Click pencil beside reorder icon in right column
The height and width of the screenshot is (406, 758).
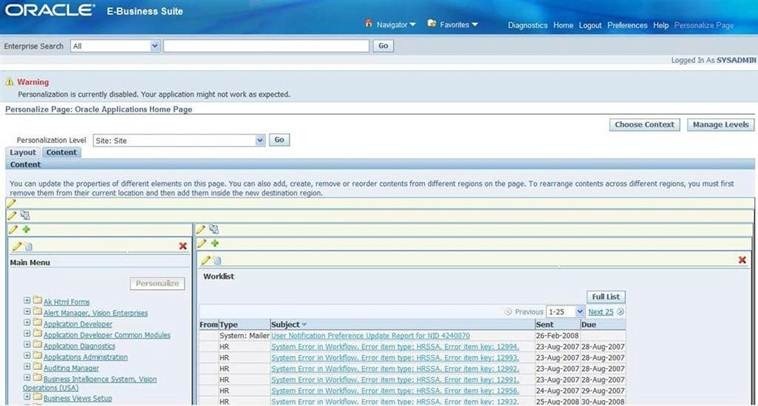click(201, 230)
